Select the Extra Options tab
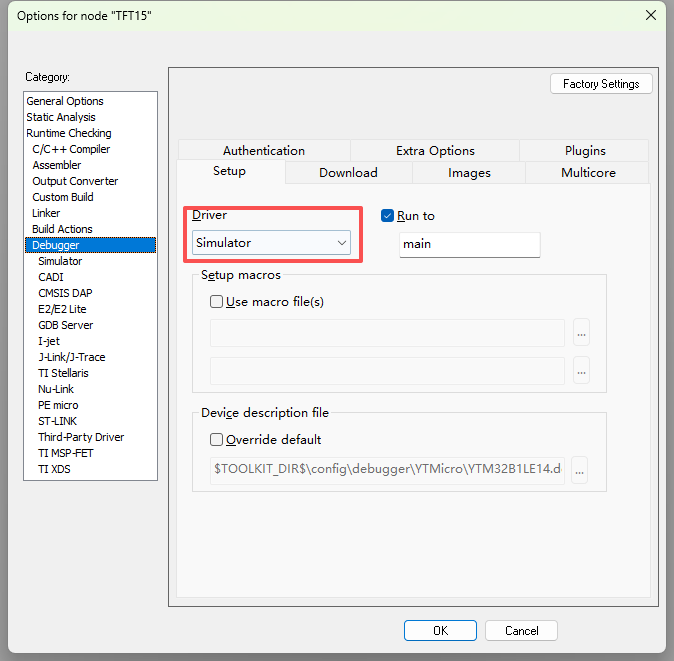This screenshot has width=674, height=661. pos(435,151)
